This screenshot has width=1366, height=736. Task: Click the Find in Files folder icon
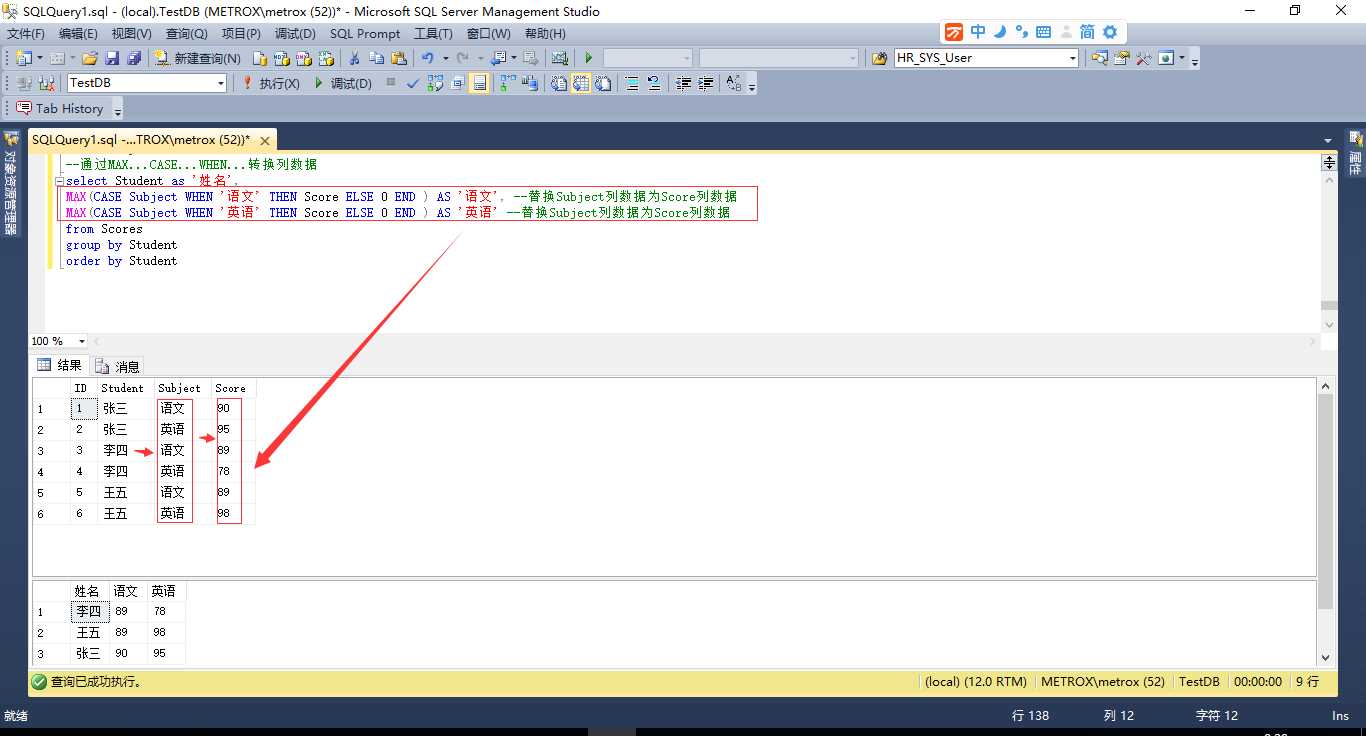click(x=879, y=58)
